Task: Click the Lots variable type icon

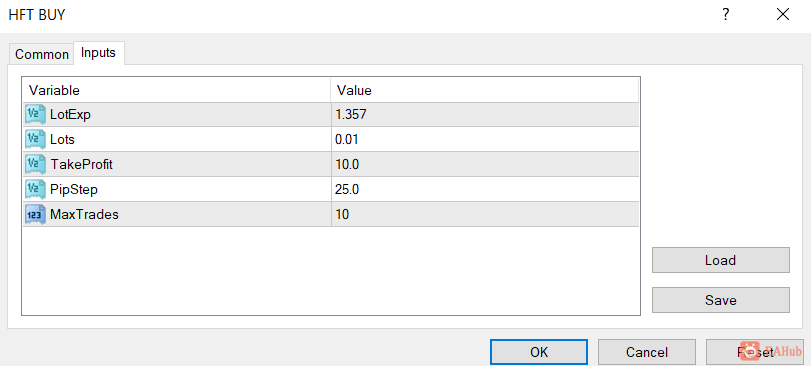Action: coord(35,140)
